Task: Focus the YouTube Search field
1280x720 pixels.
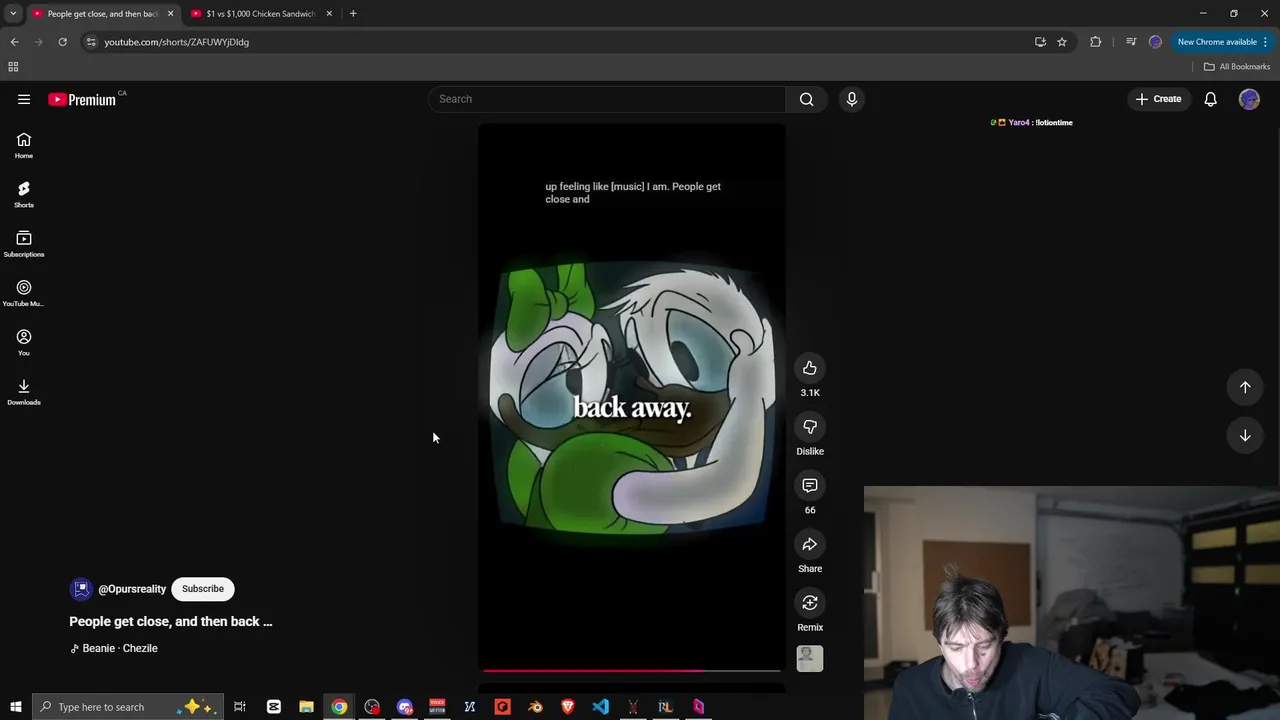Action: [x=608, y=99]
